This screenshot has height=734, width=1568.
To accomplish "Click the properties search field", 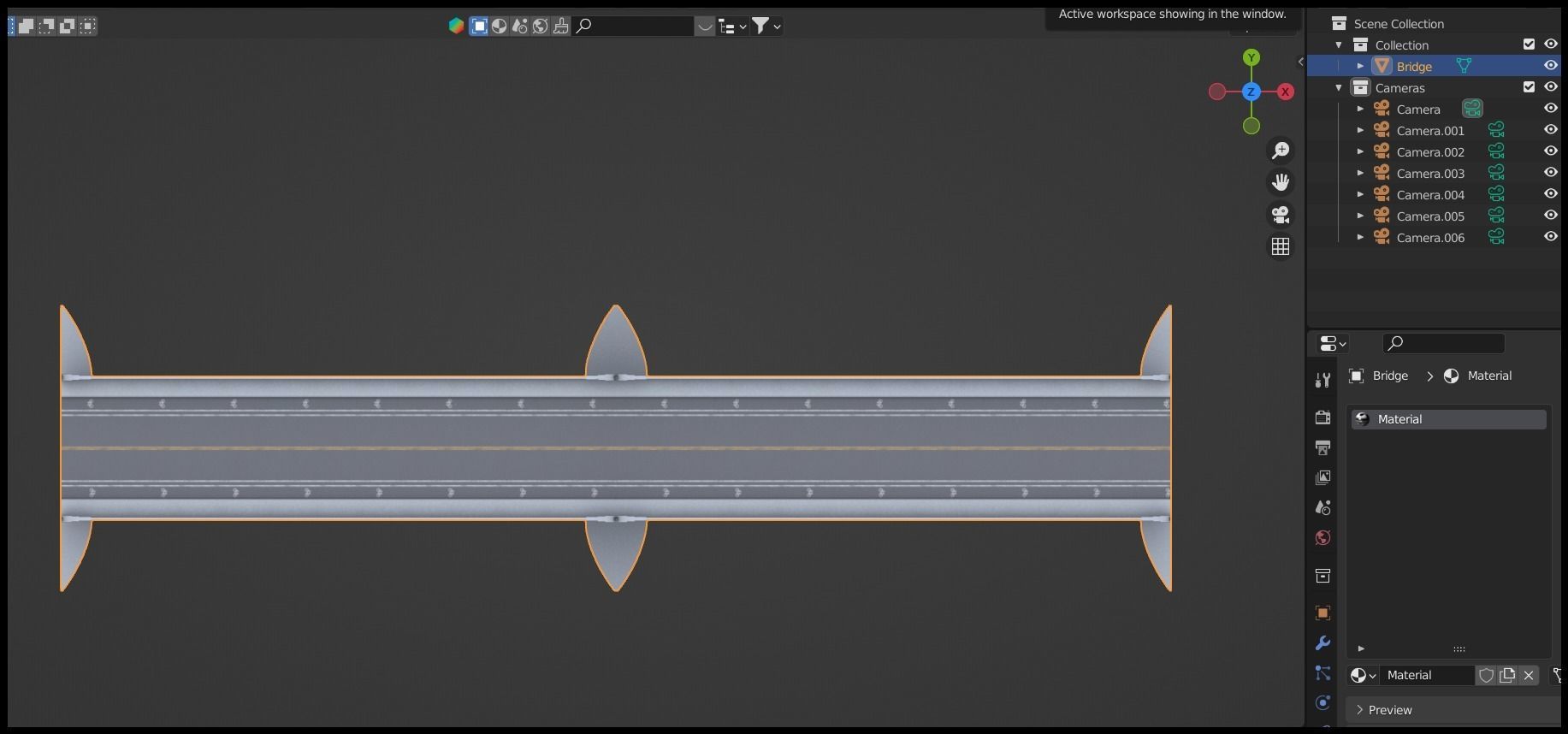I will tap(1444, 343).
